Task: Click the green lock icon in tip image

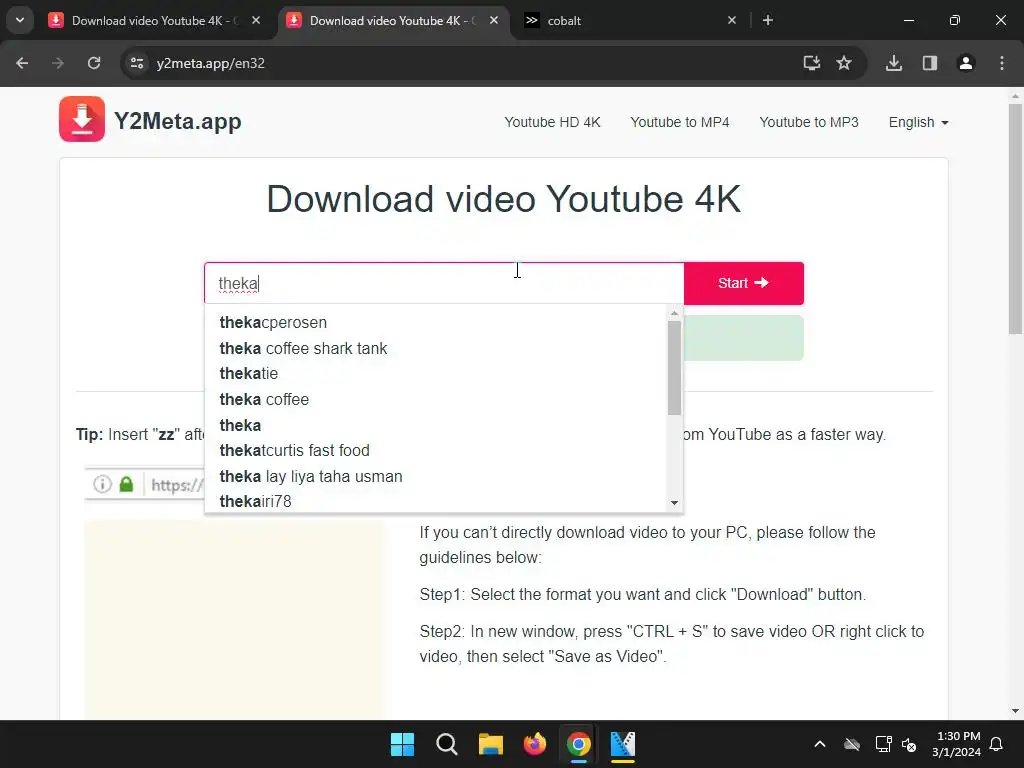Action: coord(127,485)
